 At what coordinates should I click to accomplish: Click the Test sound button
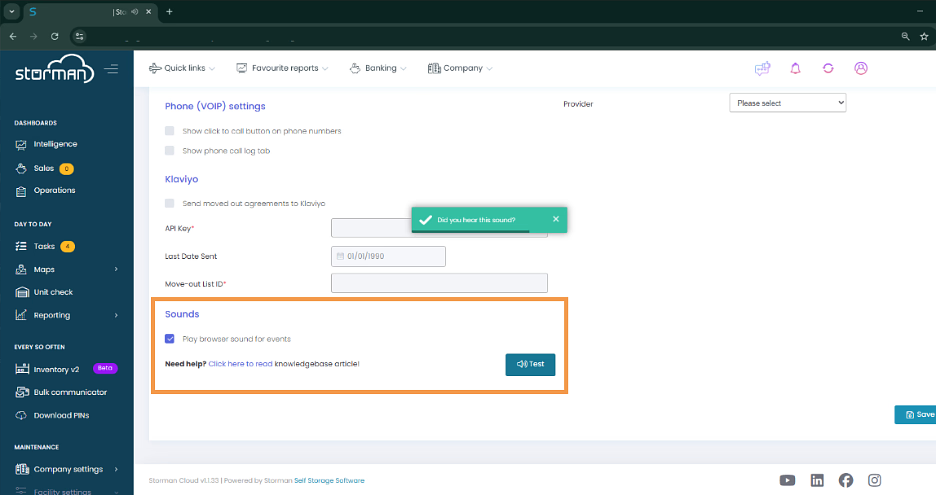[530, 364]
